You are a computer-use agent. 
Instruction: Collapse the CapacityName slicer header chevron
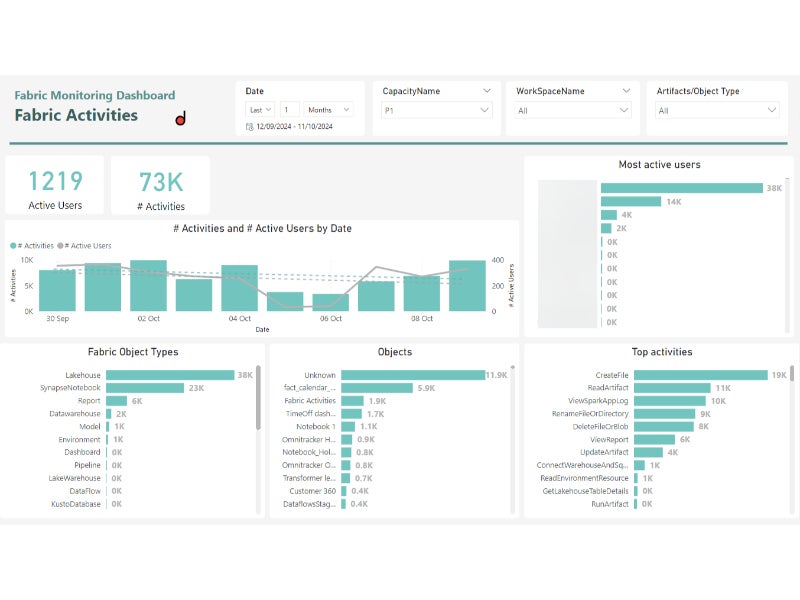click(x=486, y=91)
